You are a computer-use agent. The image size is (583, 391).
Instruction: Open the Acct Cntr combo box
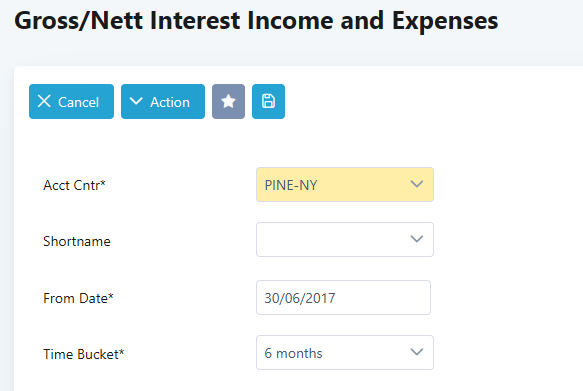point(345,184)
